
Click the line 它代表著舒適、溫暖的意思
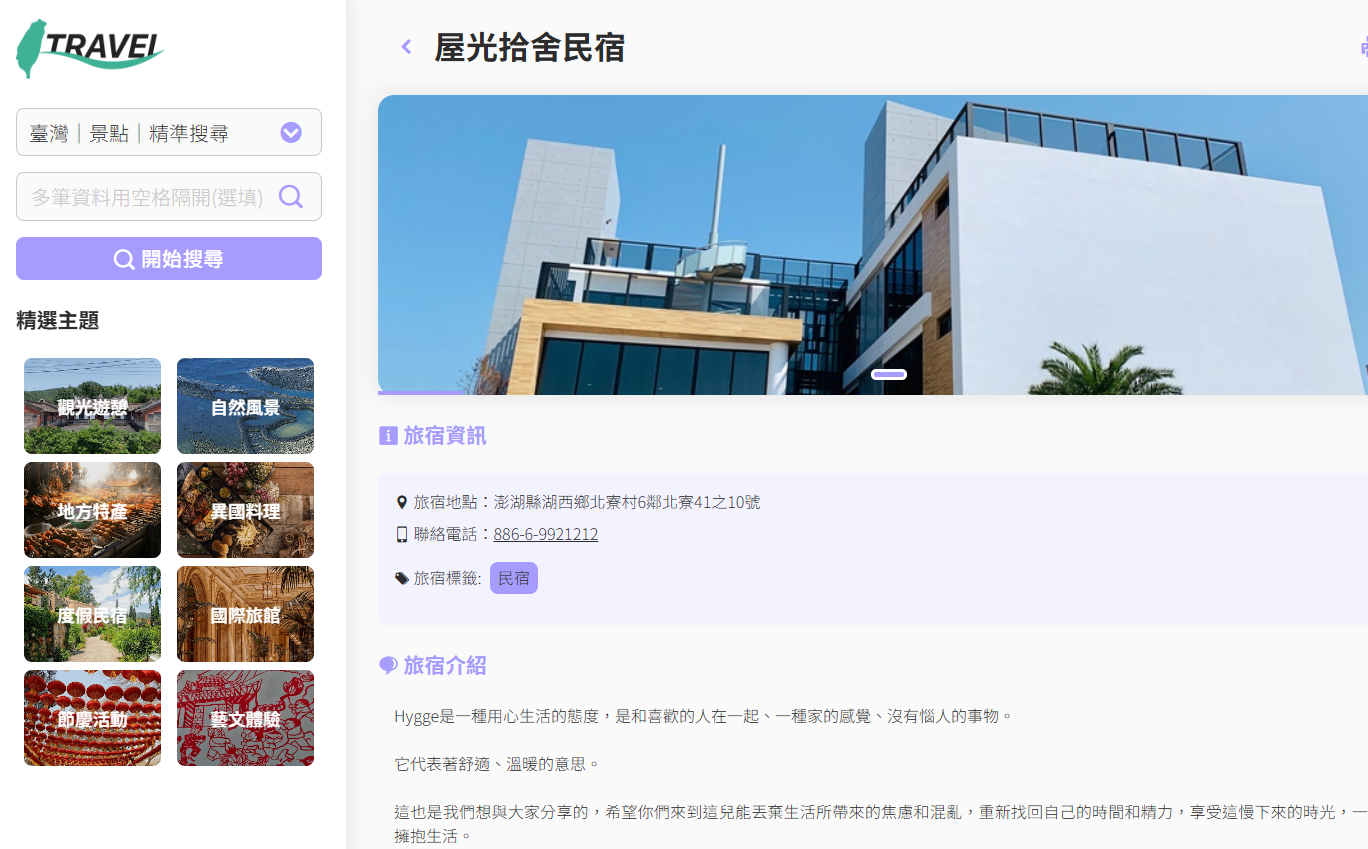[497, 764]
